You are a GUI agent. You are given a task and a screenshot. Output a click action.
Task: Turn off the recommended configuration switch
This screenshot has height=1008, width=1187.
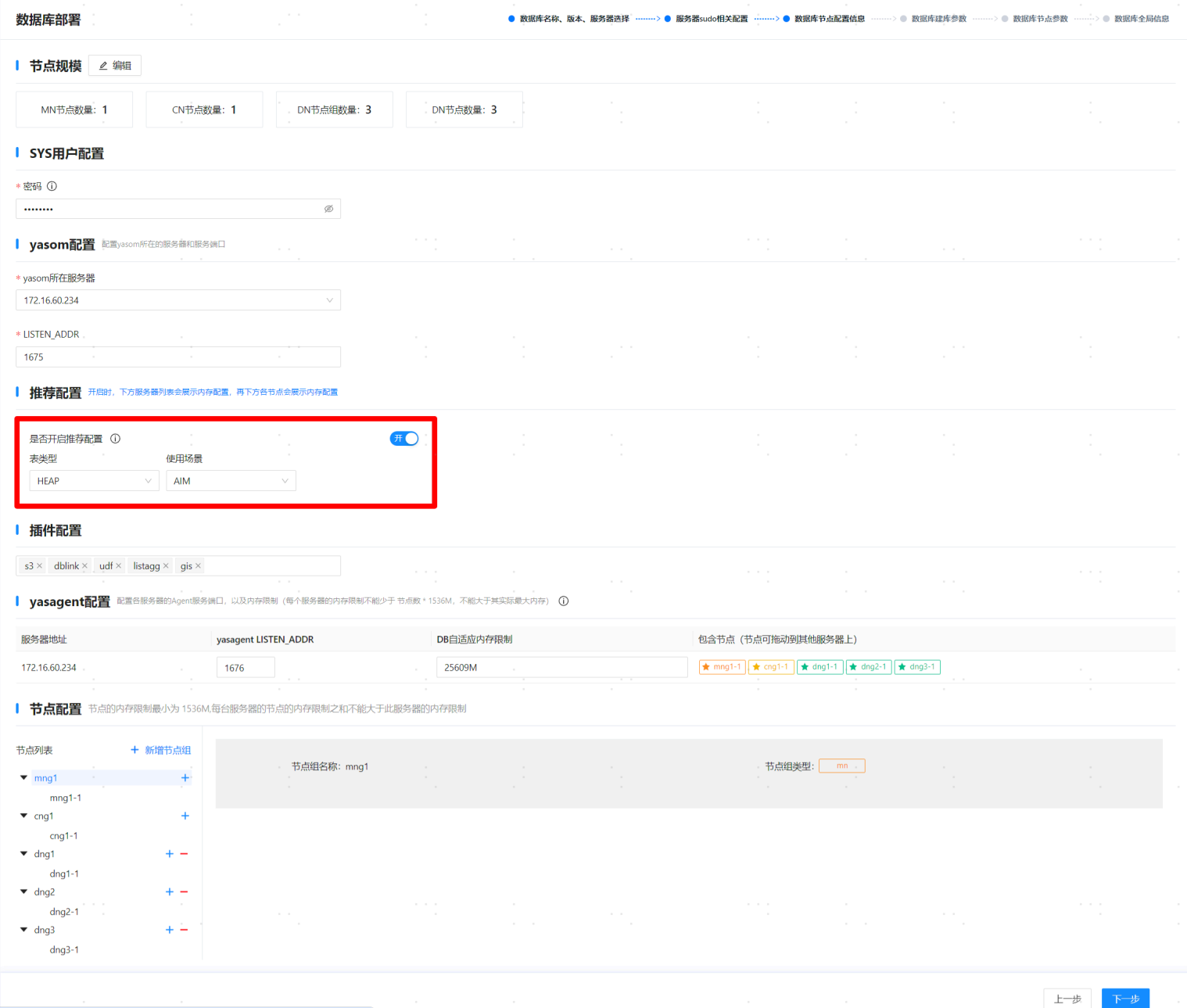click(404, 439)
